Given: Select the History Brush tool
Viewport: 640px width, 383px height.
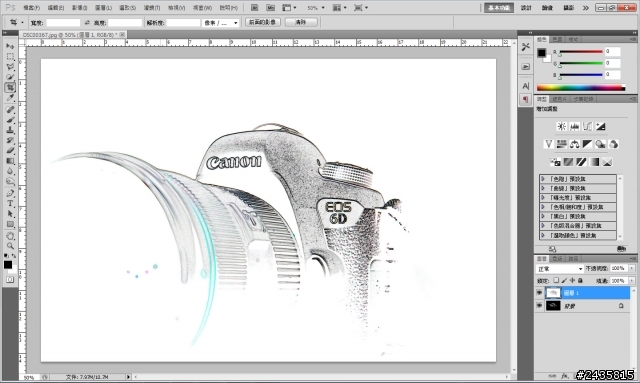Looking at the screenshot, I should 10,140.
